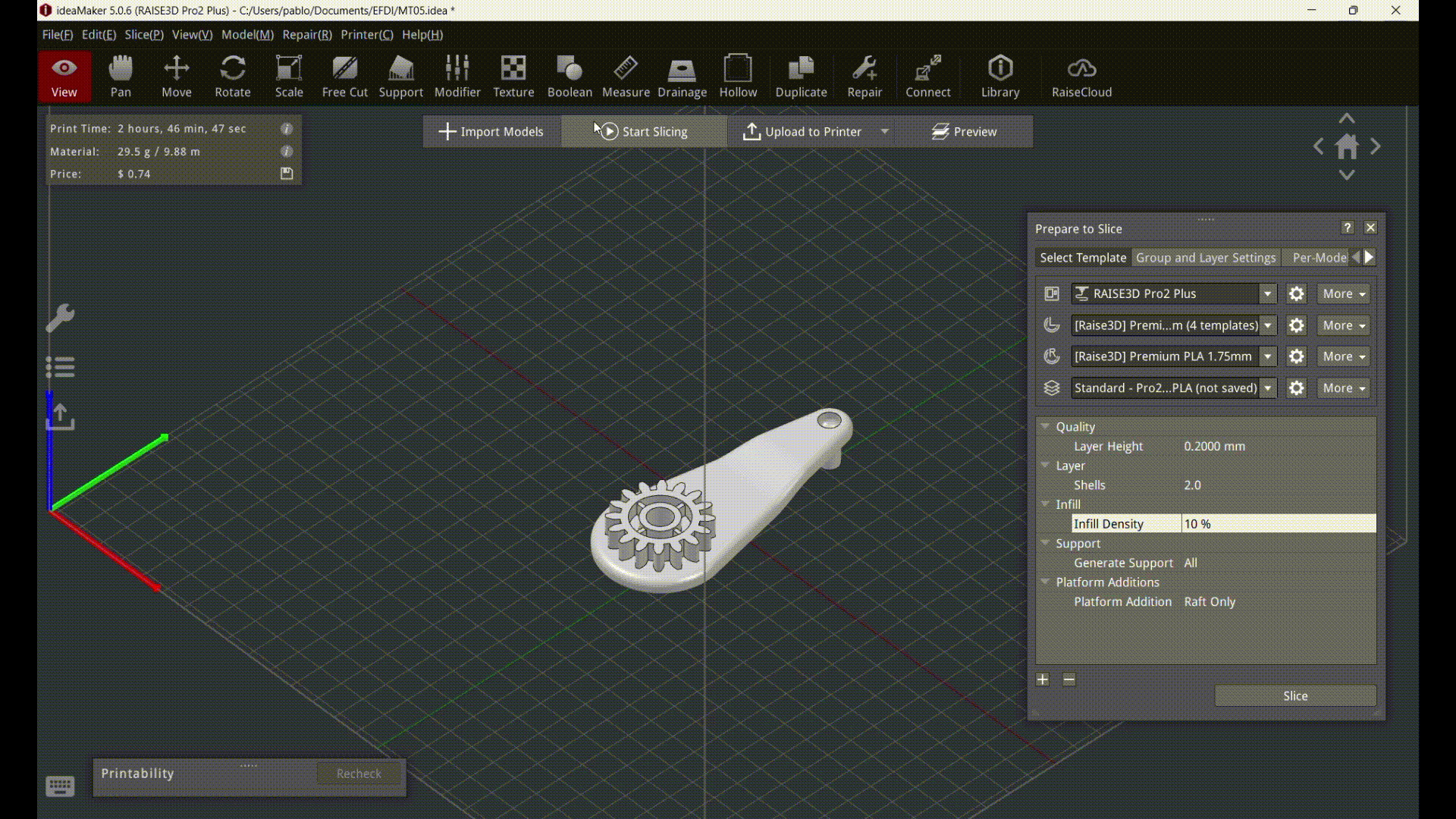Rotate view with left arrow
Viewport: 1456px width, 819px height.
(1319, 146)
